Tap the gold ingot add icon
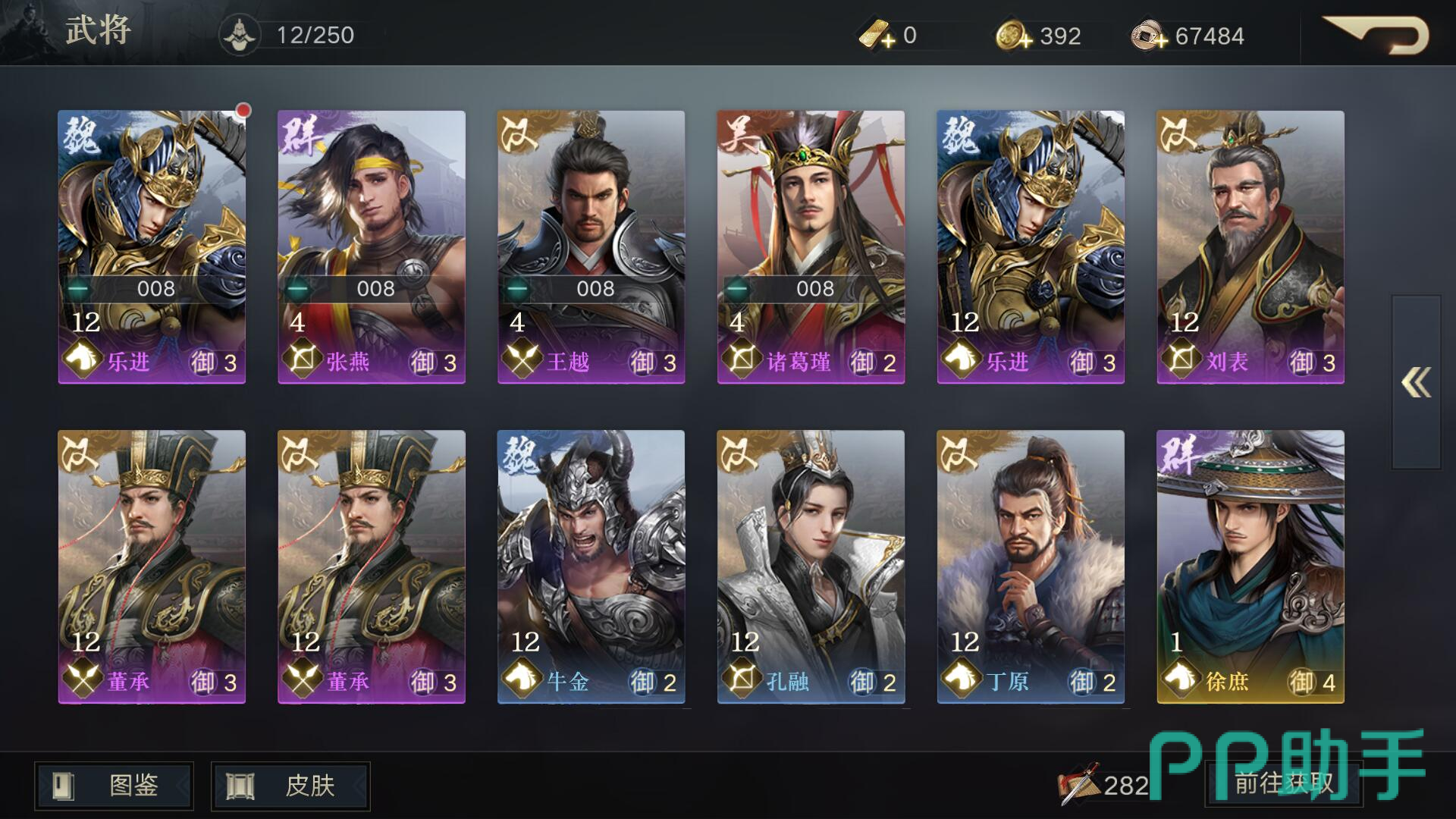This screenshot has width=1456, height=819. [877, 35]
